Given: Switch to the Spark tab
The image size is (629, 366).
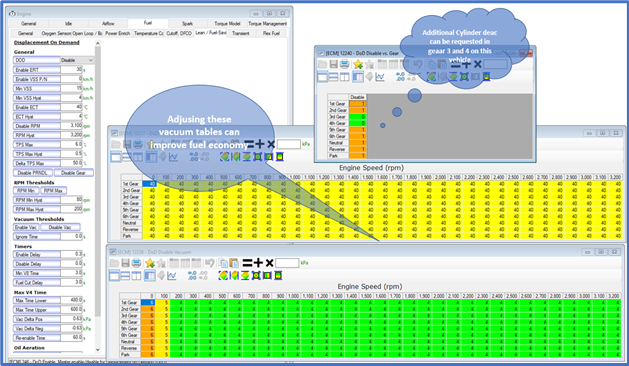Looking at the screenshot, I should 187,24.
